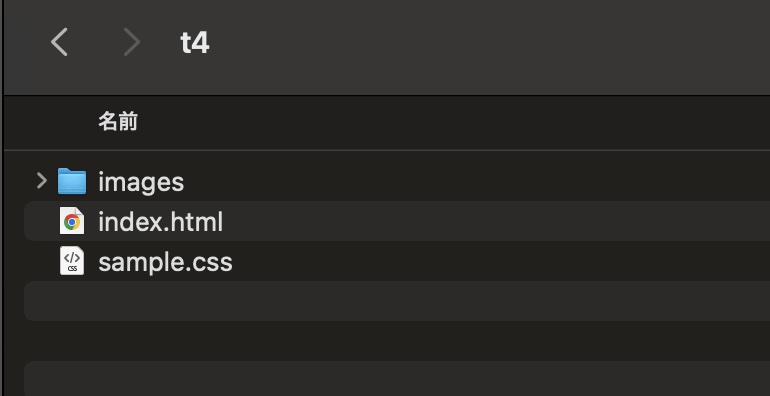Select the index.html file name
This screenshot has height=396, width=770.
pyautogui.click(x=161, y=222)
